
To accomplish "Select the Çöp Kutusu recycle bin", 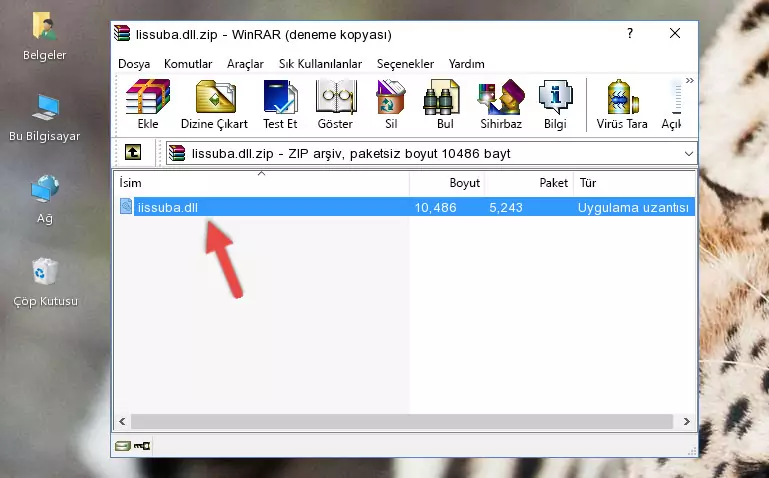I will (x=45, y=282).
